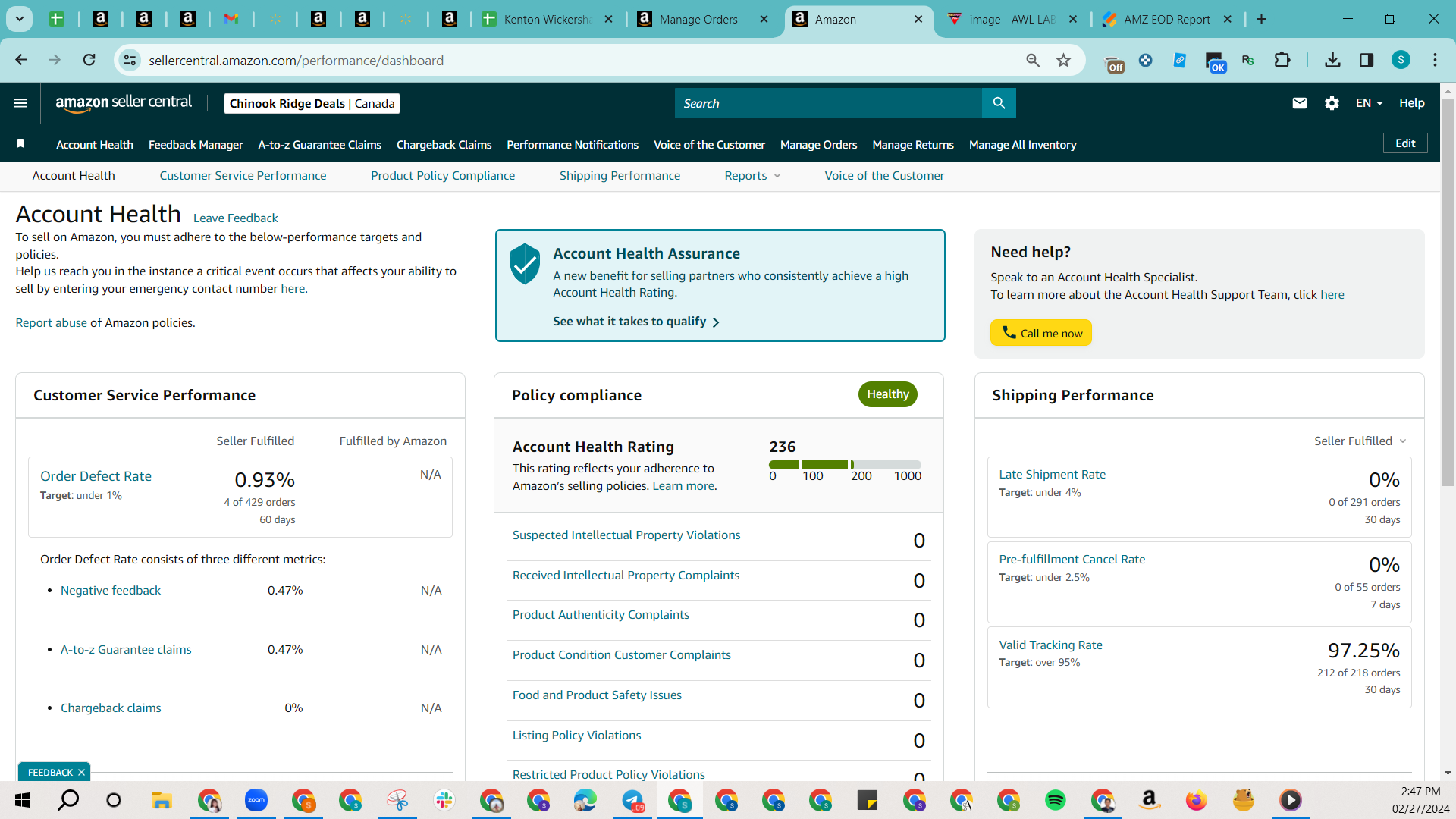View site information icon in address bar
Screen dimensions: 1456x819
130,60
